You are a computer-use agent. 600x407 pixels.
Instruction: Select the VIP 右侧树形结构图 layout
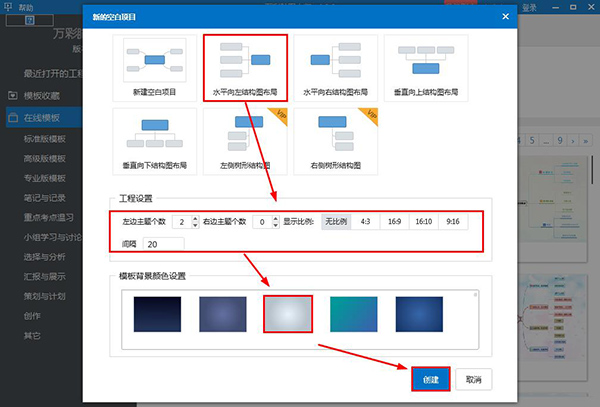point(336,142)
